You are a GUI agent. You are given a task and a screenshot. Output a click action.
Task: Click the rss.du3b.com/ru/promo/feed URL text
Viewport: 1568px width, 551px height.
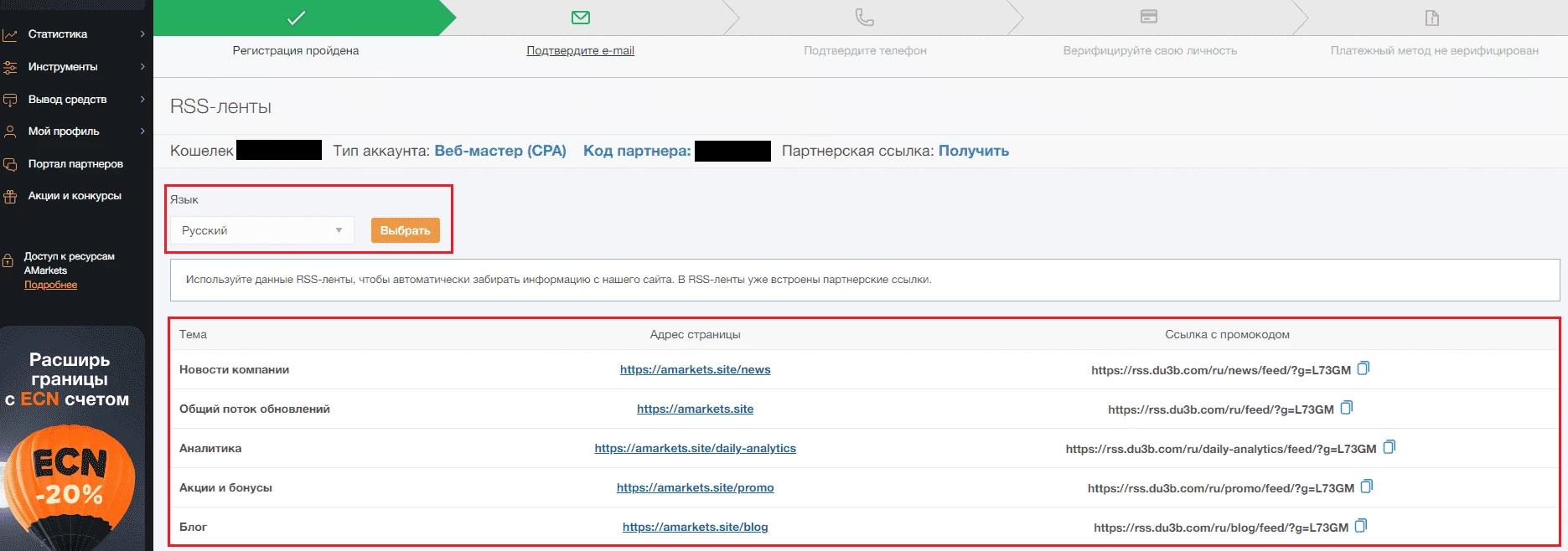(x=1221, y=488)
